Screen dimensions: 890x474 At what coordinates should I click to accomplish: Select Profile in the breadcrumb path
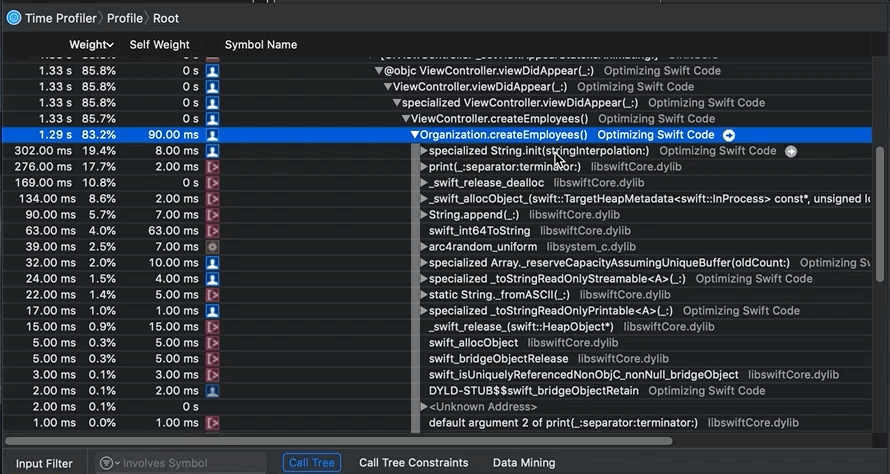click(125, 17)
